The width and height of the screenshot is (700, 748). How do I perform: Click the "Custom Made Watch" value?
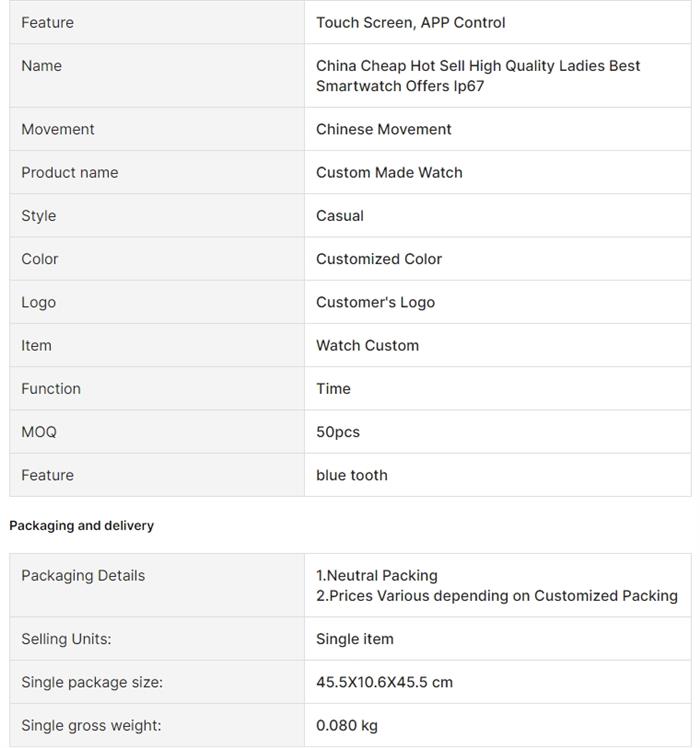389,172
